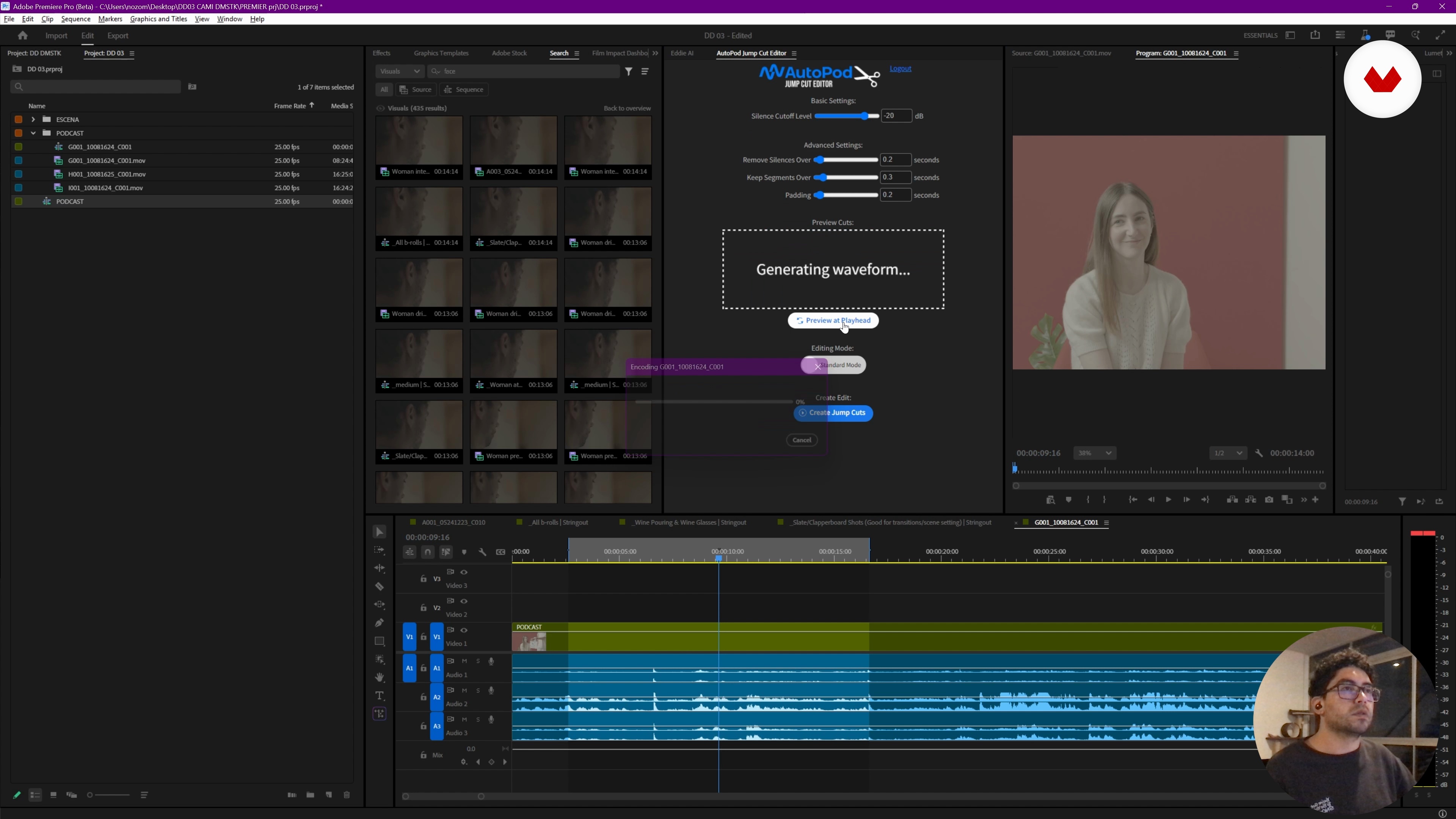This screenshot has height=819, width=1456.
Task: Go to In point in Program monitor
Action: click(1133, 500)
